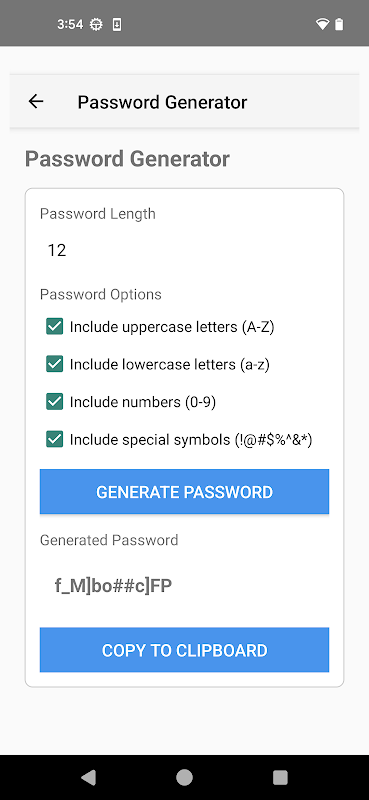Uncheck Include uppercase letters (A-Z)
369x800 pixels.
[x=55, y=327]
